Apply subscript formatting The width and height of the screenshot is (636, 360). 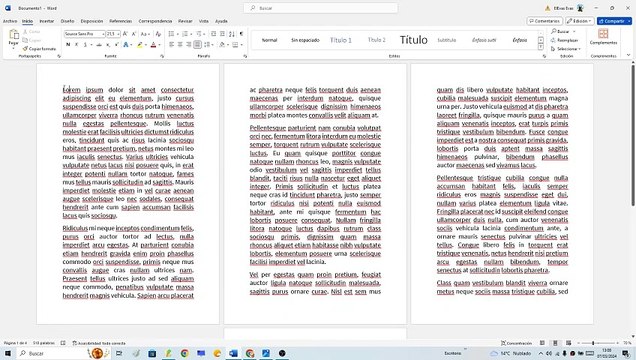click(x=108, y=45)
